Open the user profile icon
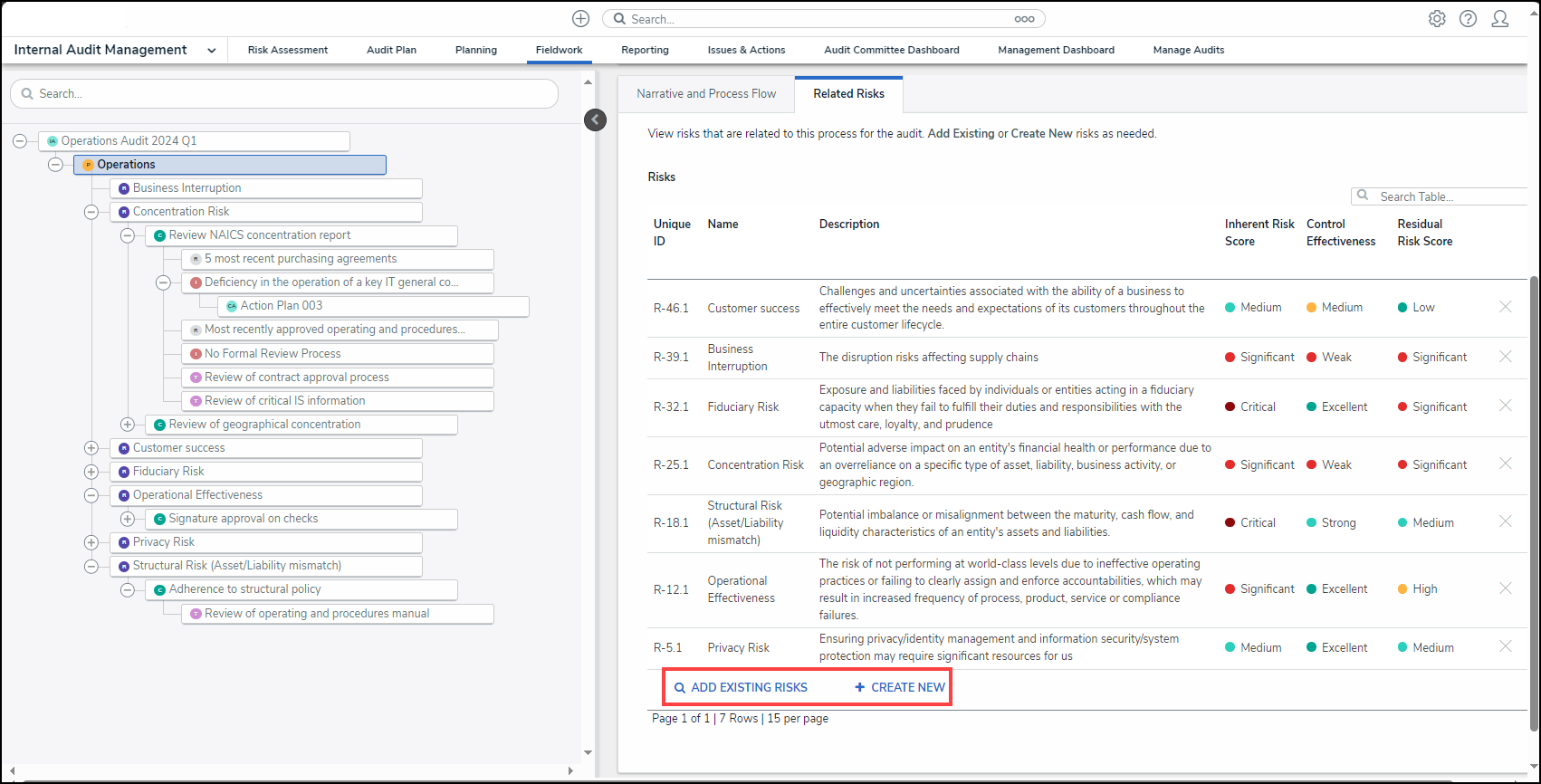This screenshot has height=784, width=1541. [1500, 19]
